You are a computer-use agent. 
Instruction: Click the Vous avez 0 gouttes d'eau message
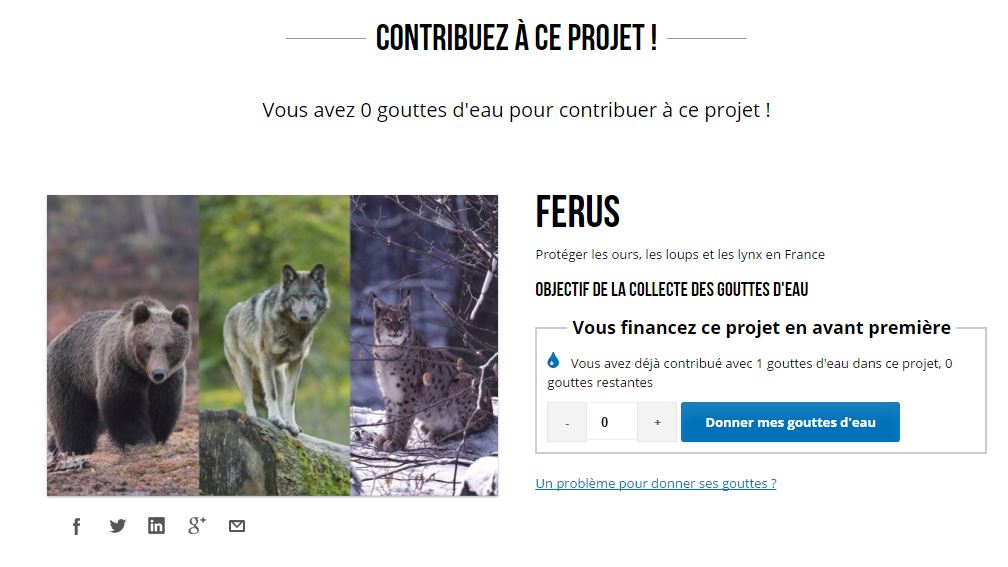(x=516, y=111)
